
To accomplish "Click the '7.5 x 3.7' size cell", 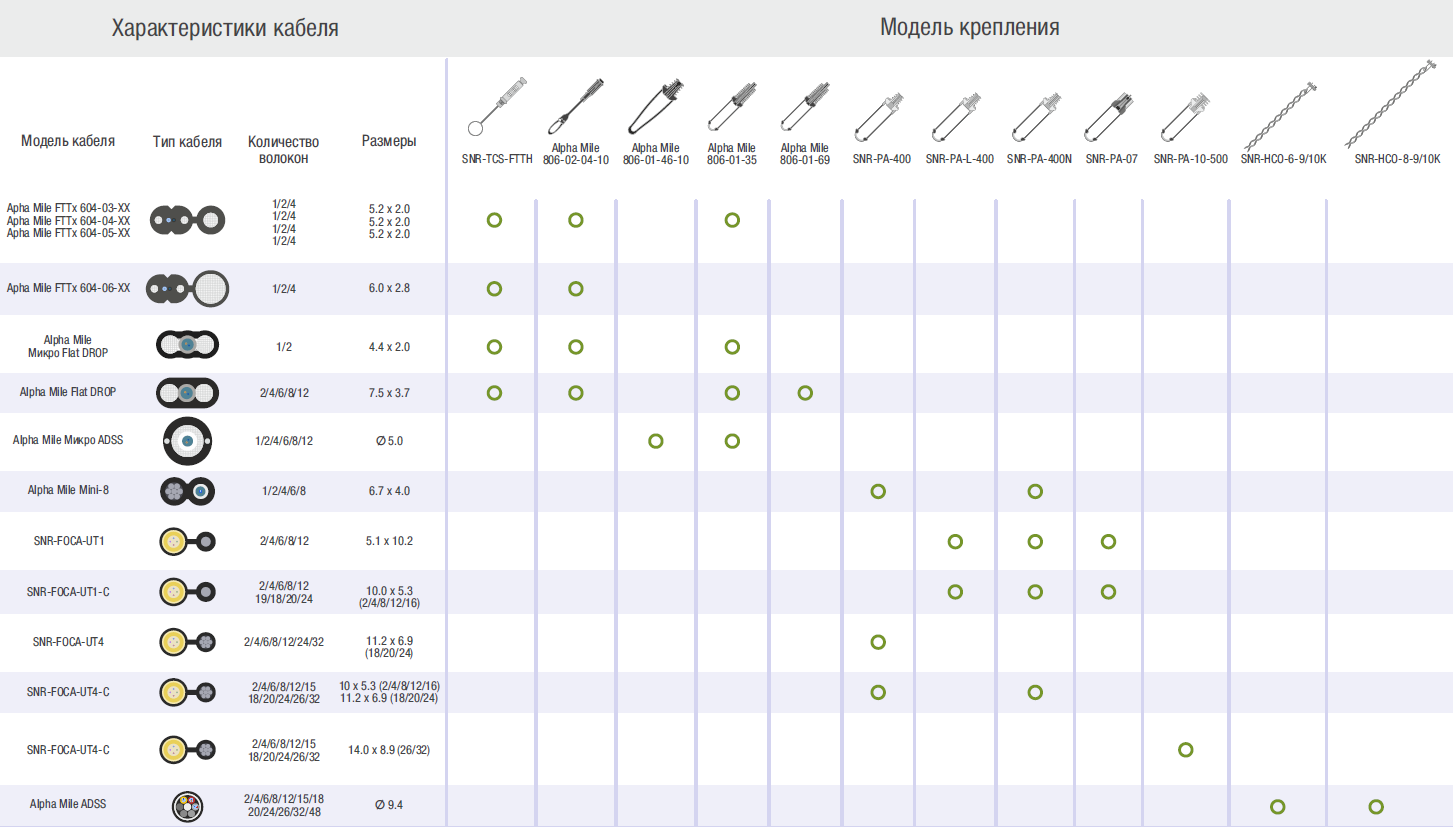I will pos(389,393).
